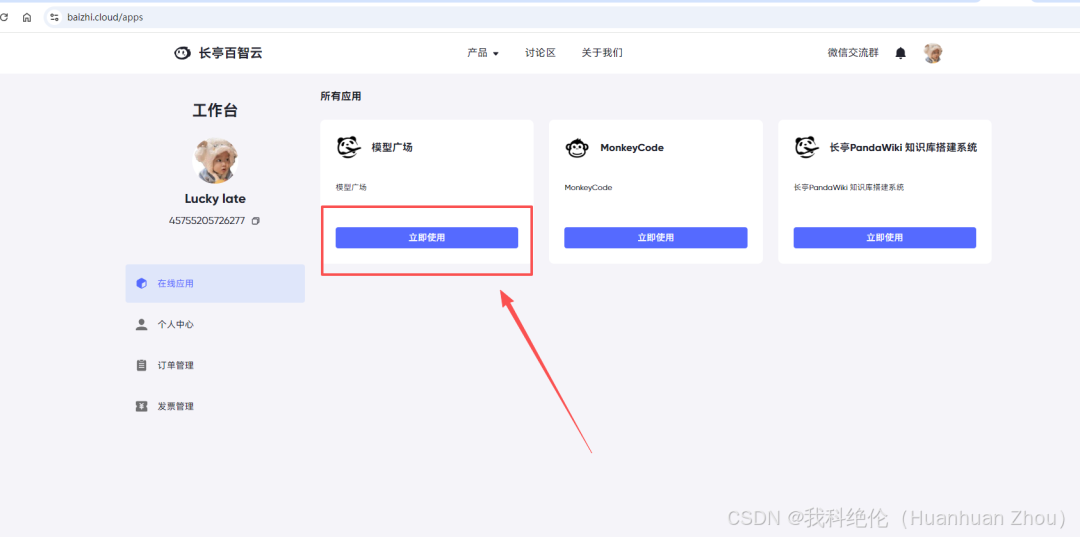Screen dimensions: 1080x537
Task: Select 发票管理 in the sidebar
Action: click(215, 406)
